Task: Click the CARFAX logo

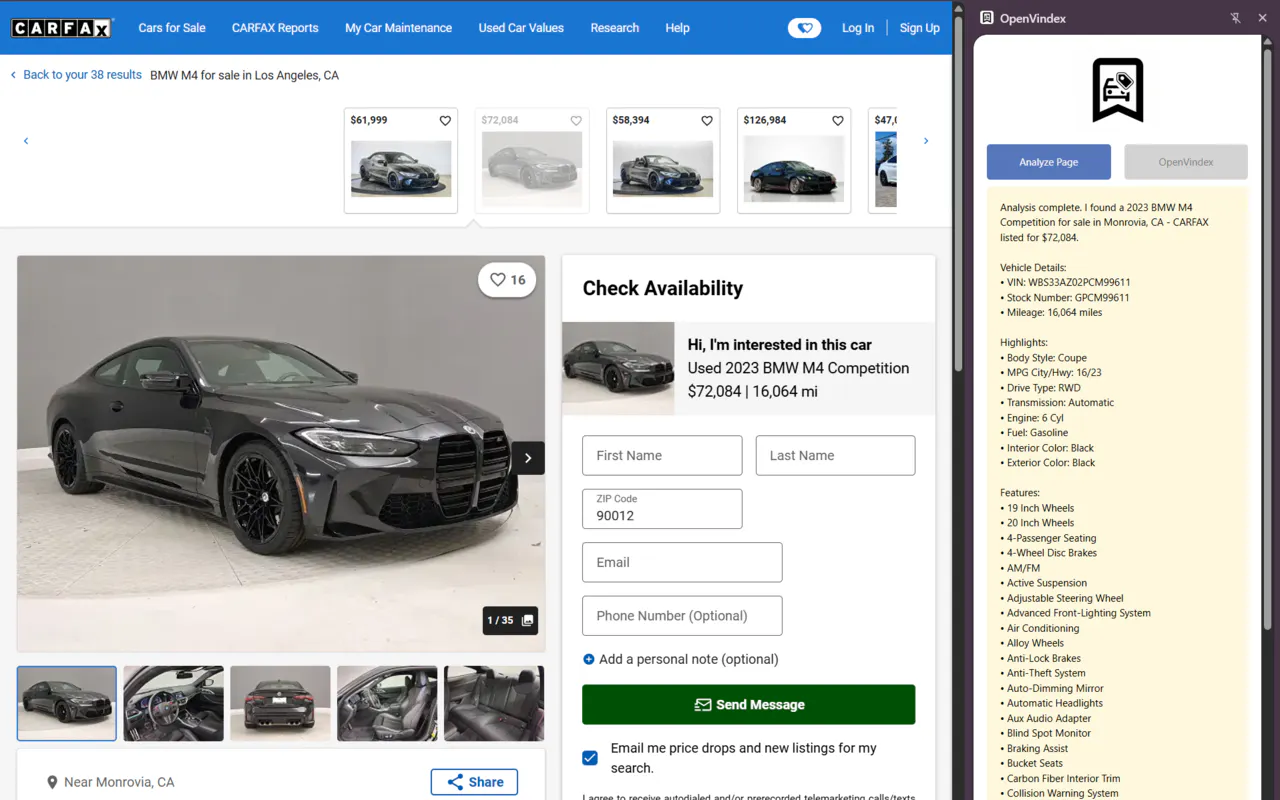Action: point(62,28)
